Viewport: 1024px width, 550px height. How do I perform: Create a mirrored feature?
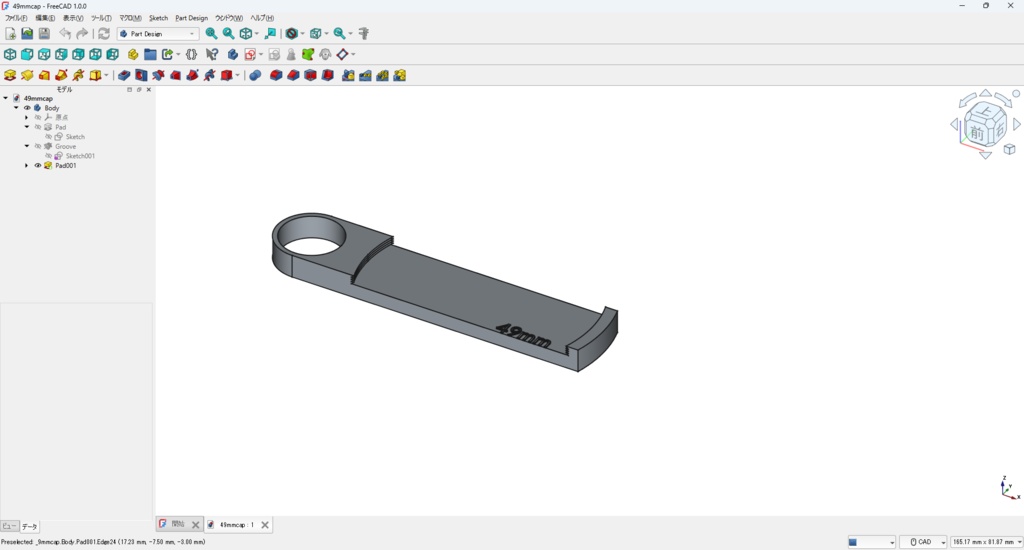(x=348, y=75)
